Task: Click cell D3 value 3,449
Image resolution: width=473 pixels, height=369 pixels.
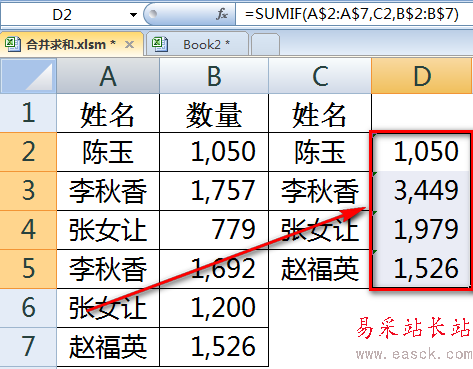Action: point(422,191)
